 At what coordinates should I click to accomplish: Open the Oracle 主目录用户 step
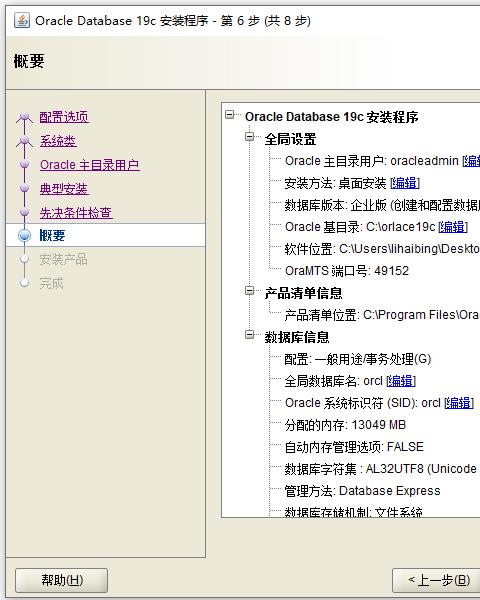click(x=90, y=165)
